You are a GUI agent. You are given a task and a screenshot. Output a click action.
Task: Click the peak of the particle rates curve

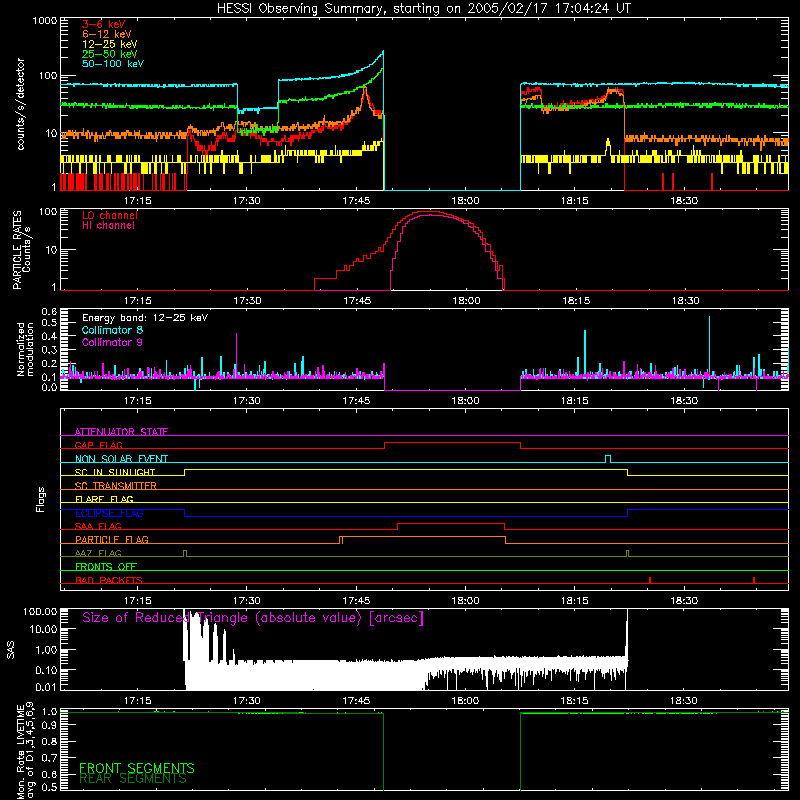[429, 212]
